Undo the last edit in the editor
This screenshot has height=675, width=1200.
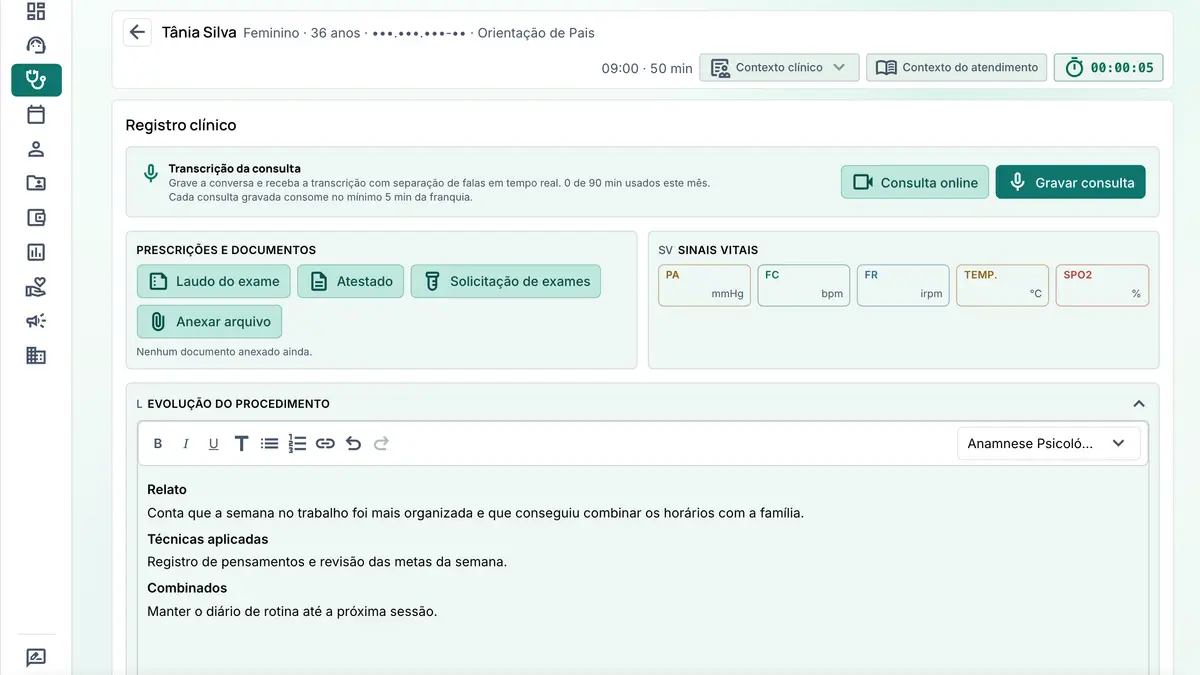pyautogui.click(x=353, y=443)
